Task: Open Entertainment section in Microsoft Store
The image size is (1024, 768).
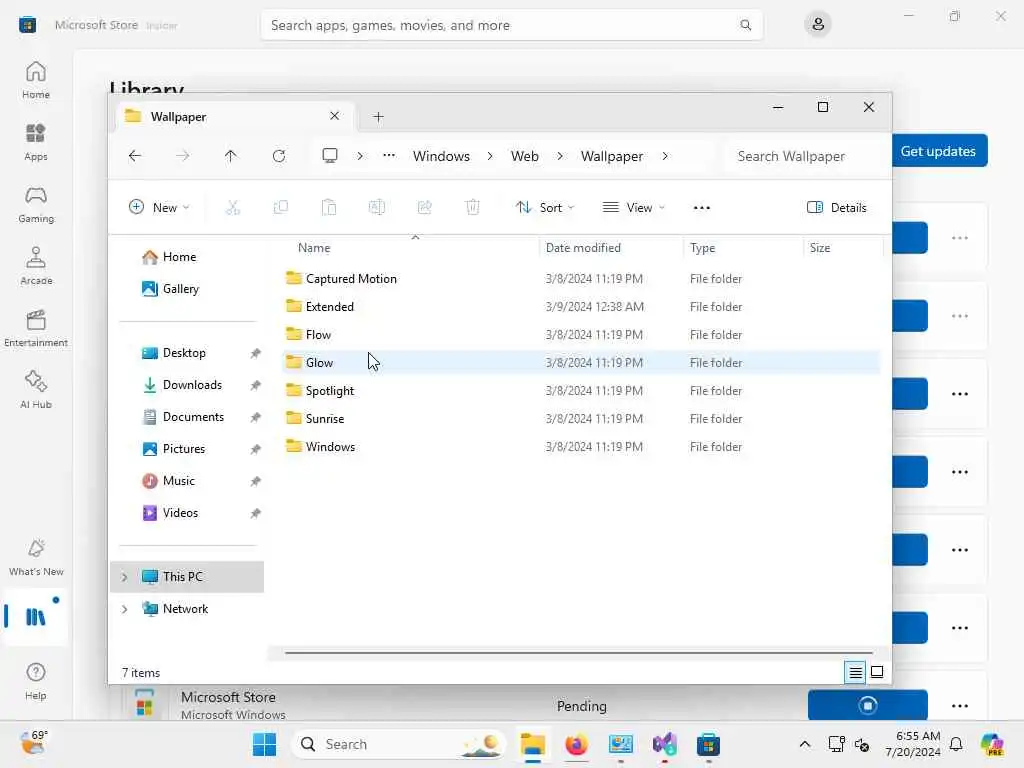Action: coord(35,328)
